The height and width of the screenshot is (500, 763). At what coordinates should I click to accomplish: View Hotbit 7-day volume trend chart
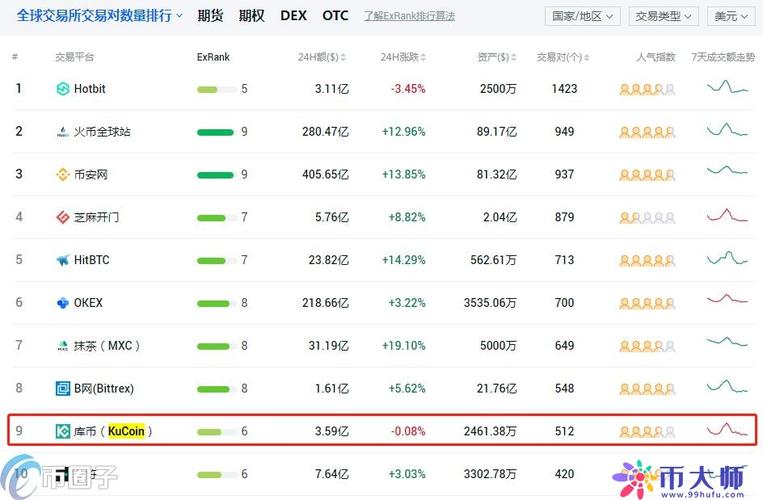[x=727, y=88]
